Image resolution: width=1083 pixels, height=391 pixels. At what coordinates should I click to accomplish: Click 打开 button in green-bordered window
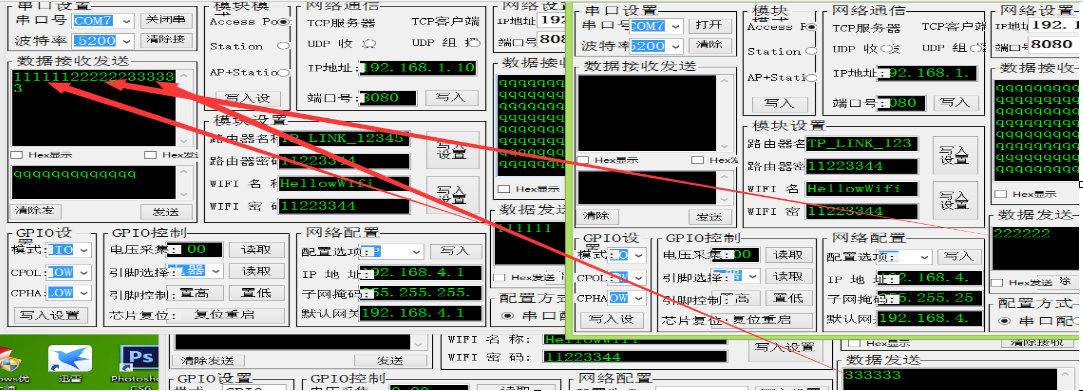pos(709,26)
